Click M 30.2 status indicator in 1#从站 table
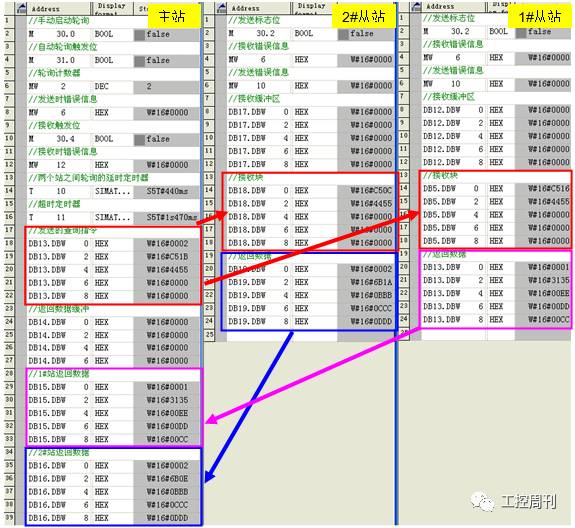Screen dimensions: 575x528 coord(521,33)
